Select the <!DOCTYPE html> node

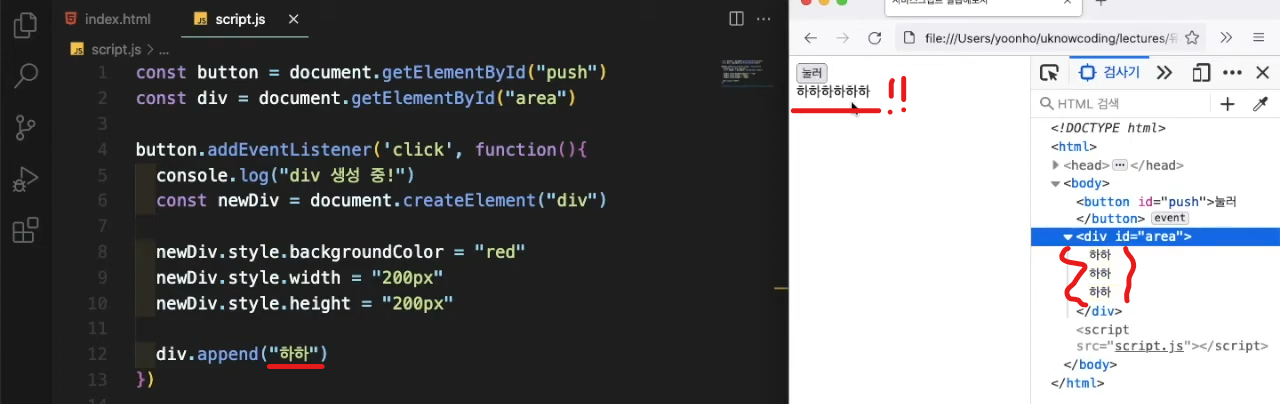tap(1108, 128)
